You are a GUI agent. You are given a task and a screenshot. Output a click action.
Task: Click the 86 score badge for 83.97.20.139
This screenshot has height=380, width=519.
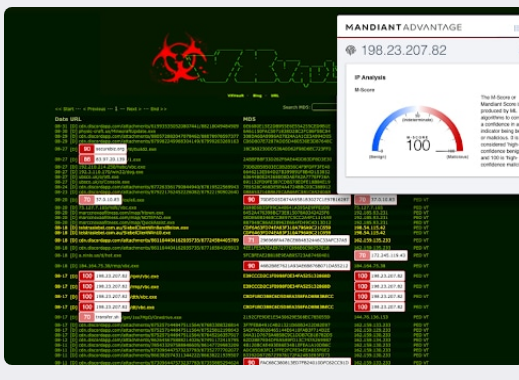tap(87, 159)
